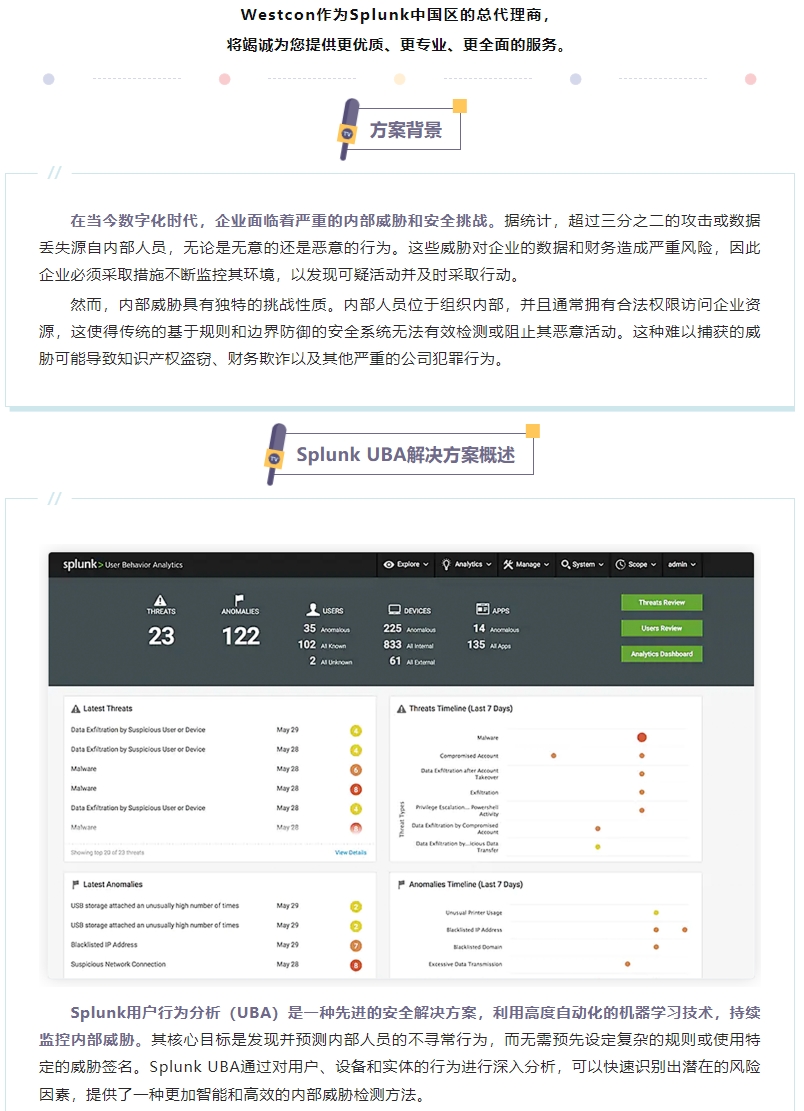Open the Explore dropdown menu
Image resolution: width=804 pixels, height=1111 pixels.
point(406,565)
